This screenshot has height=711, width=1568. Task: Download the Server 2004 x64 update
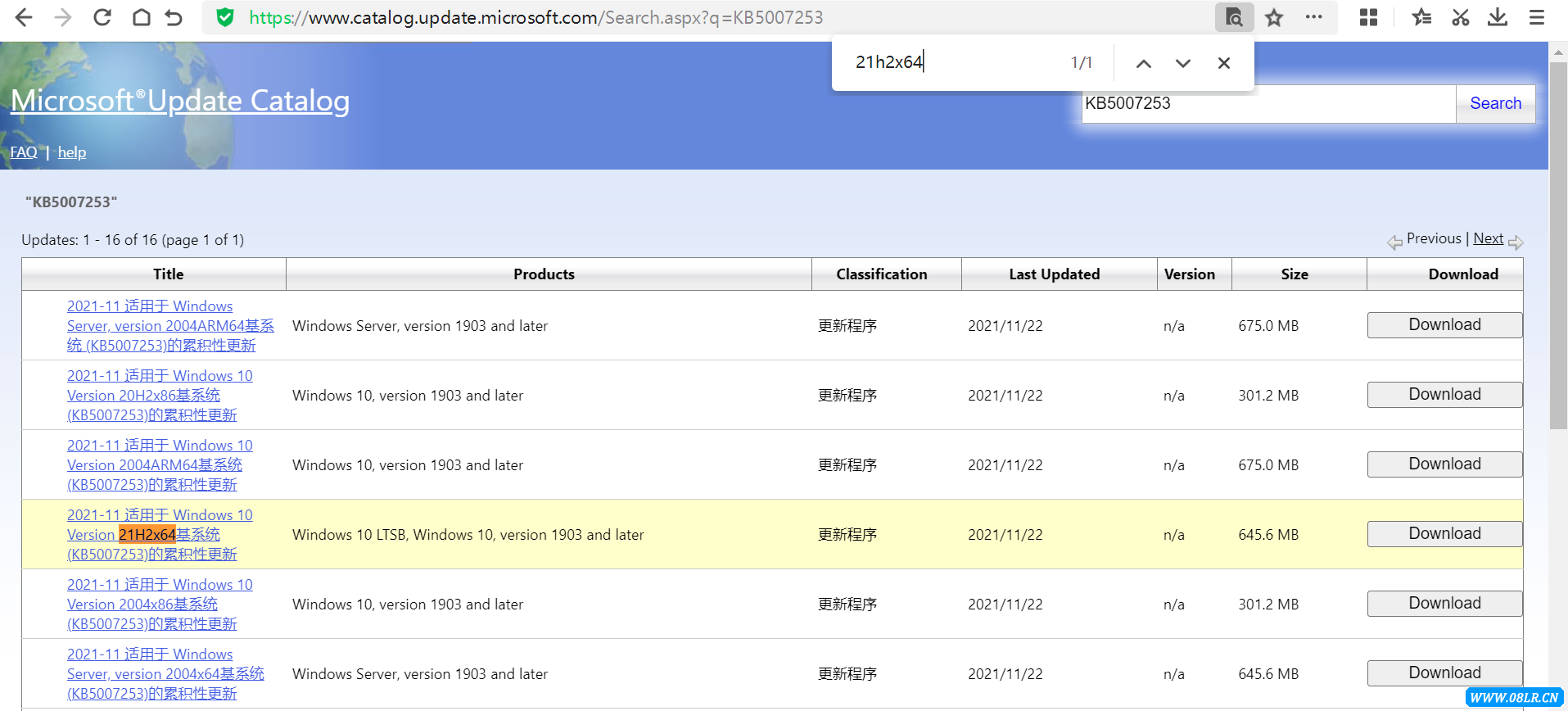tap(1444, 673)
